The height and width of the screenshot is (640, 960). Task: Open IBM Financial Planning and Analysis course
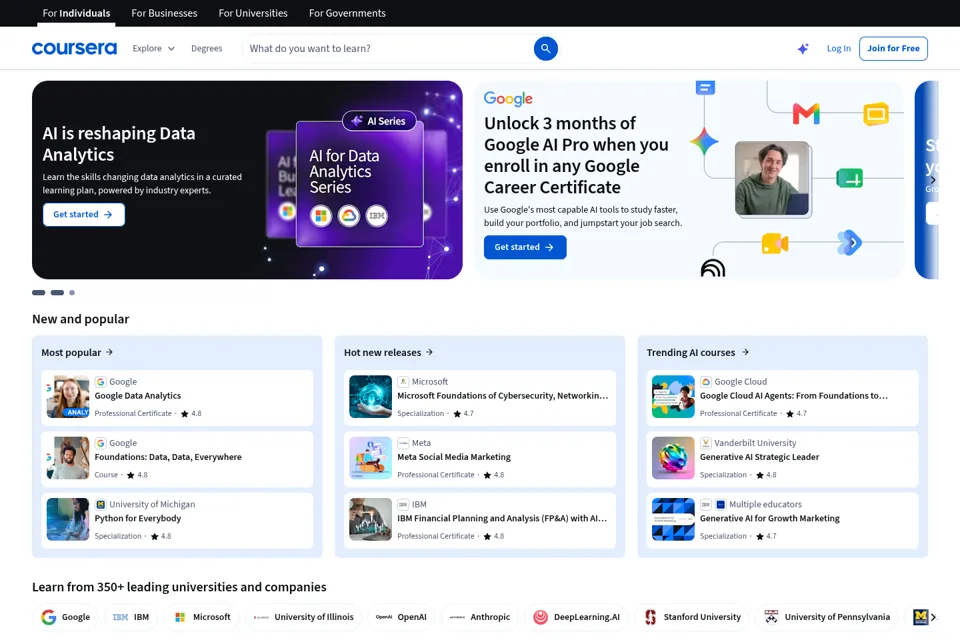click(x=479, y=520)
